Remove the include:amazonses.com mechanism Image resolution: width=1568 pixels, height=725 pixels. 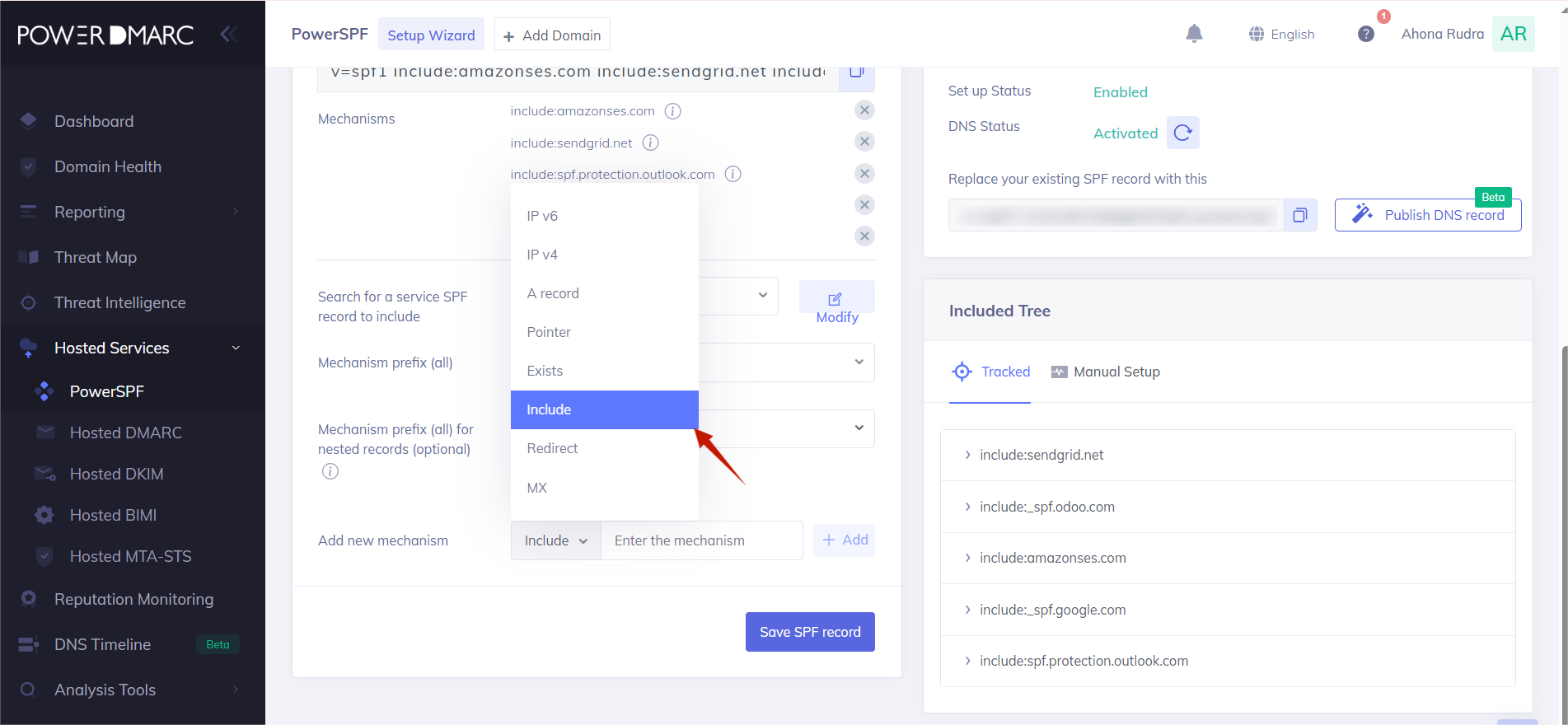pos(864,110)
